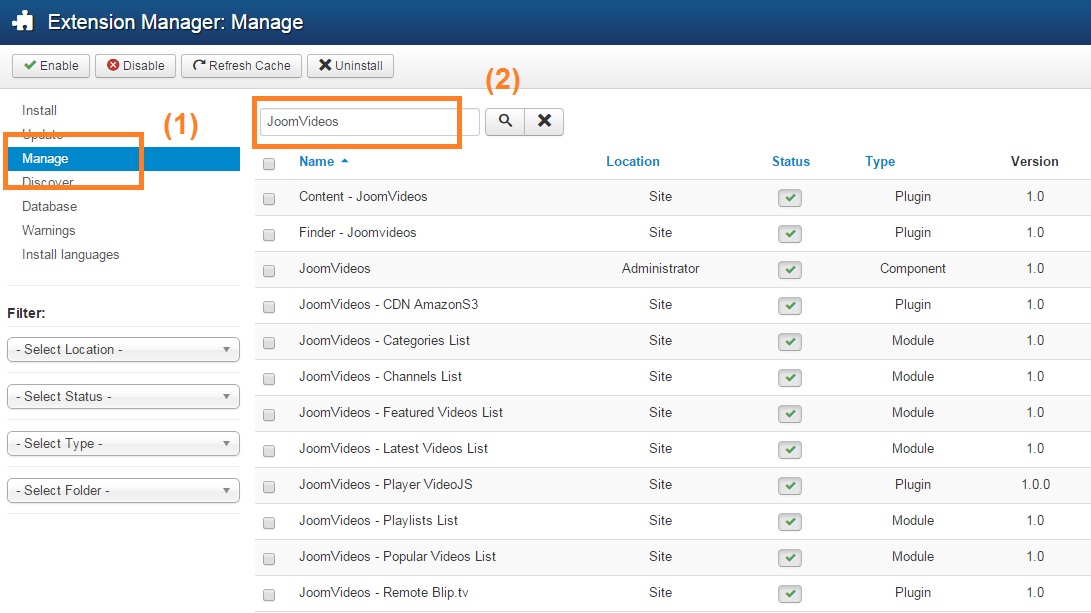
Task: Toggle status icon for Remote Blip.tv
Action: click(790, 594)
